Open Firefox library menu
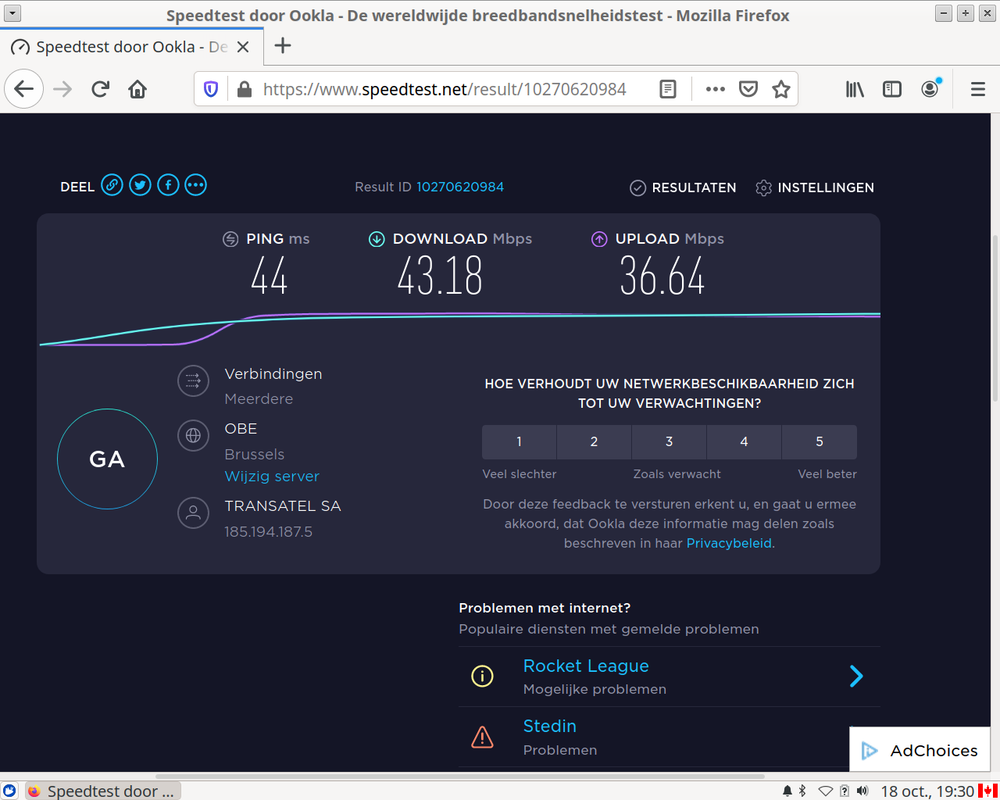Image resolution: width=1000 pixels, height=800 pixels. tap(855, 89)
